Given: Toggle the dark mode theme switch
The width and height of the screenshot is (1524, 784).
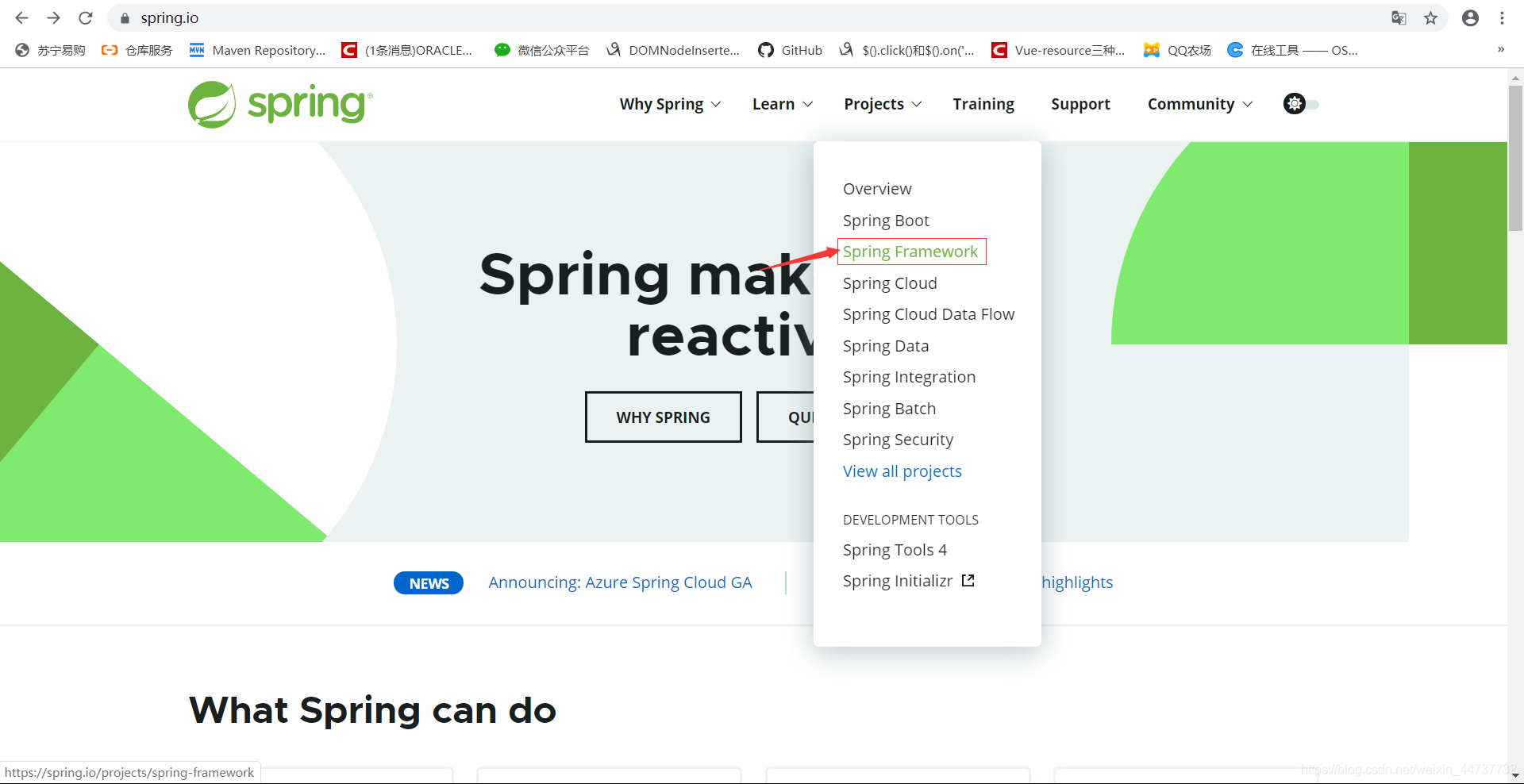Looking at the screenshot, I should click(x=1301, y=104).
